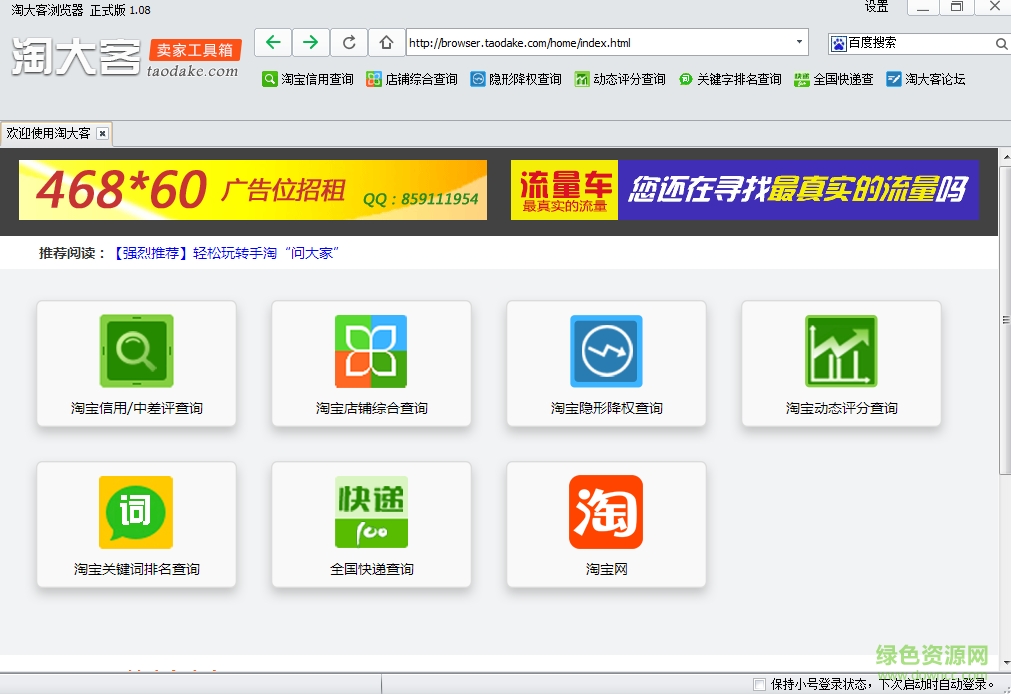Enable 保持小号登录状态 checkbox
The width and height of the screenshot is (1011, 694).
tap(760, 684)
